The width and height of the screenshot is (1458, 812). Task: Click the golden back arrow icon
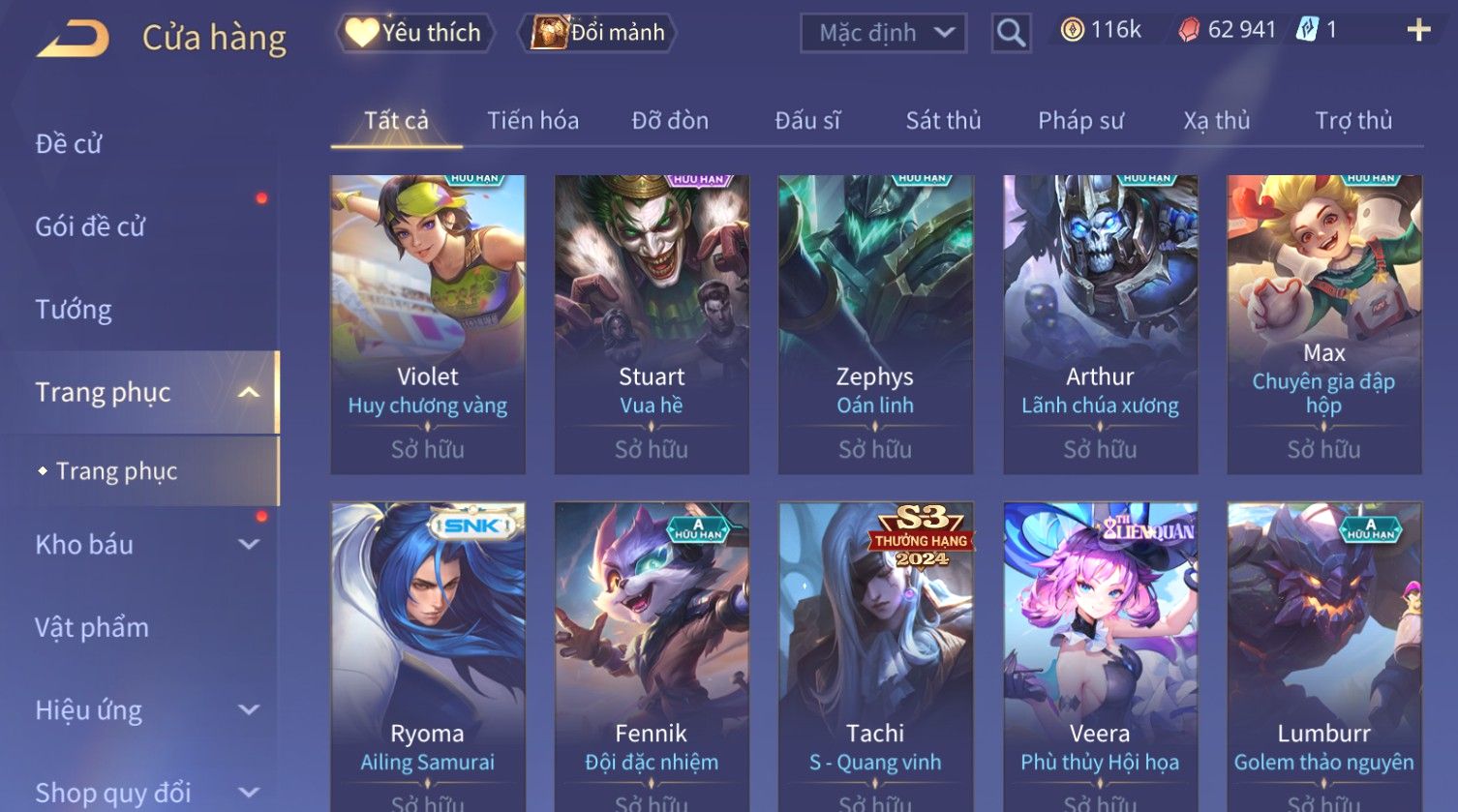[74, 39]
